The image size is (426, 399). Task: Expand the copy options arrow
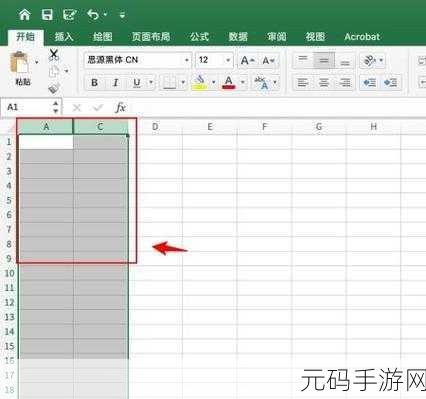[66, 71]
